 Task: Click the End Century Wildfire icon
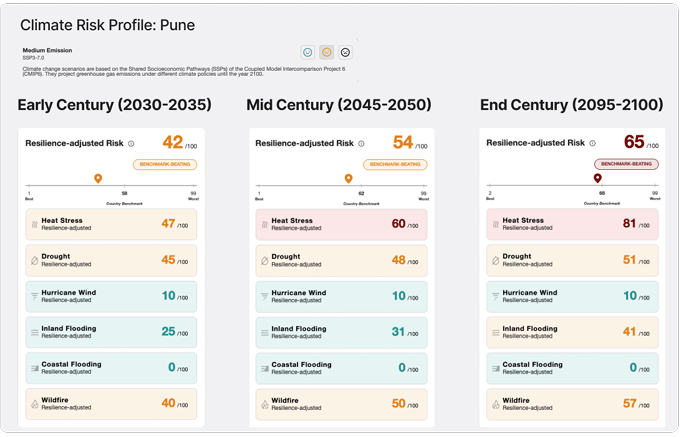(494, 403)
